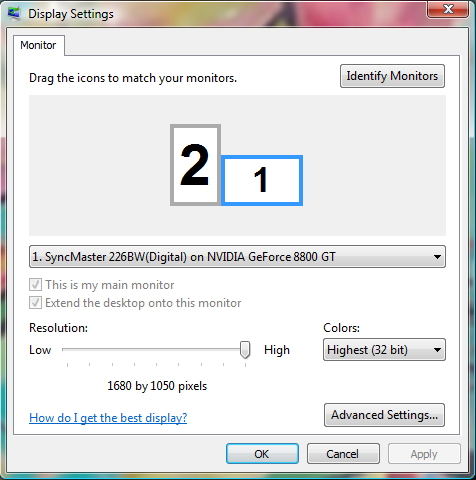Select monitor 1 icon in layout area
Viewport: 476px width, 480px height.
[262, 180]
